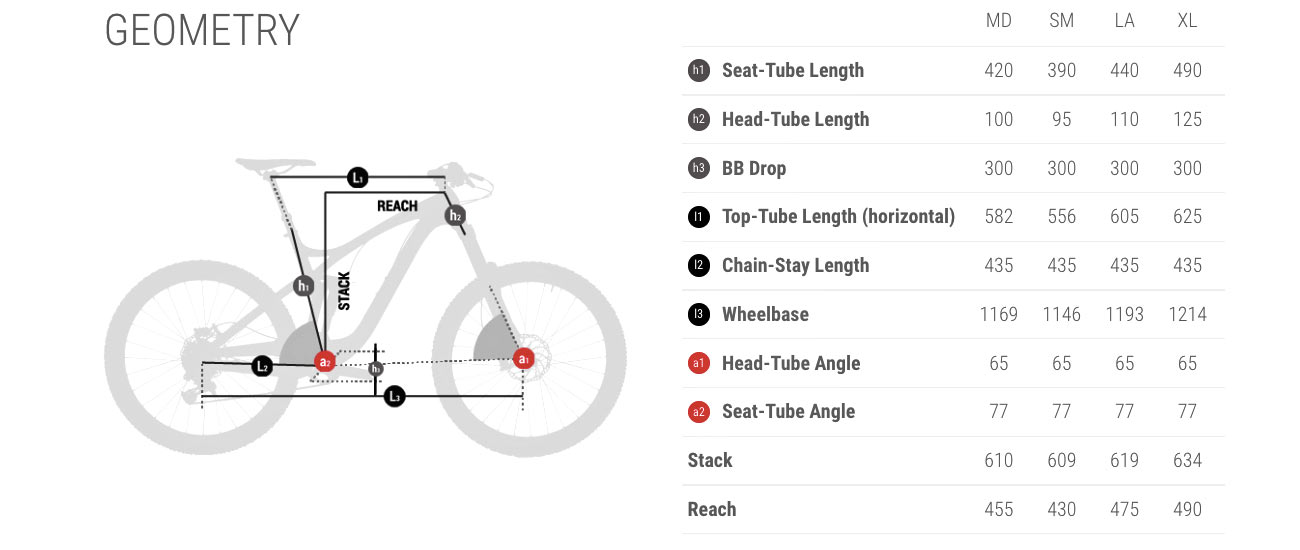Select the red a1 marker on the front wheel hub
Viewport: 1300px width, 550px height.
(x=523, y=358)
